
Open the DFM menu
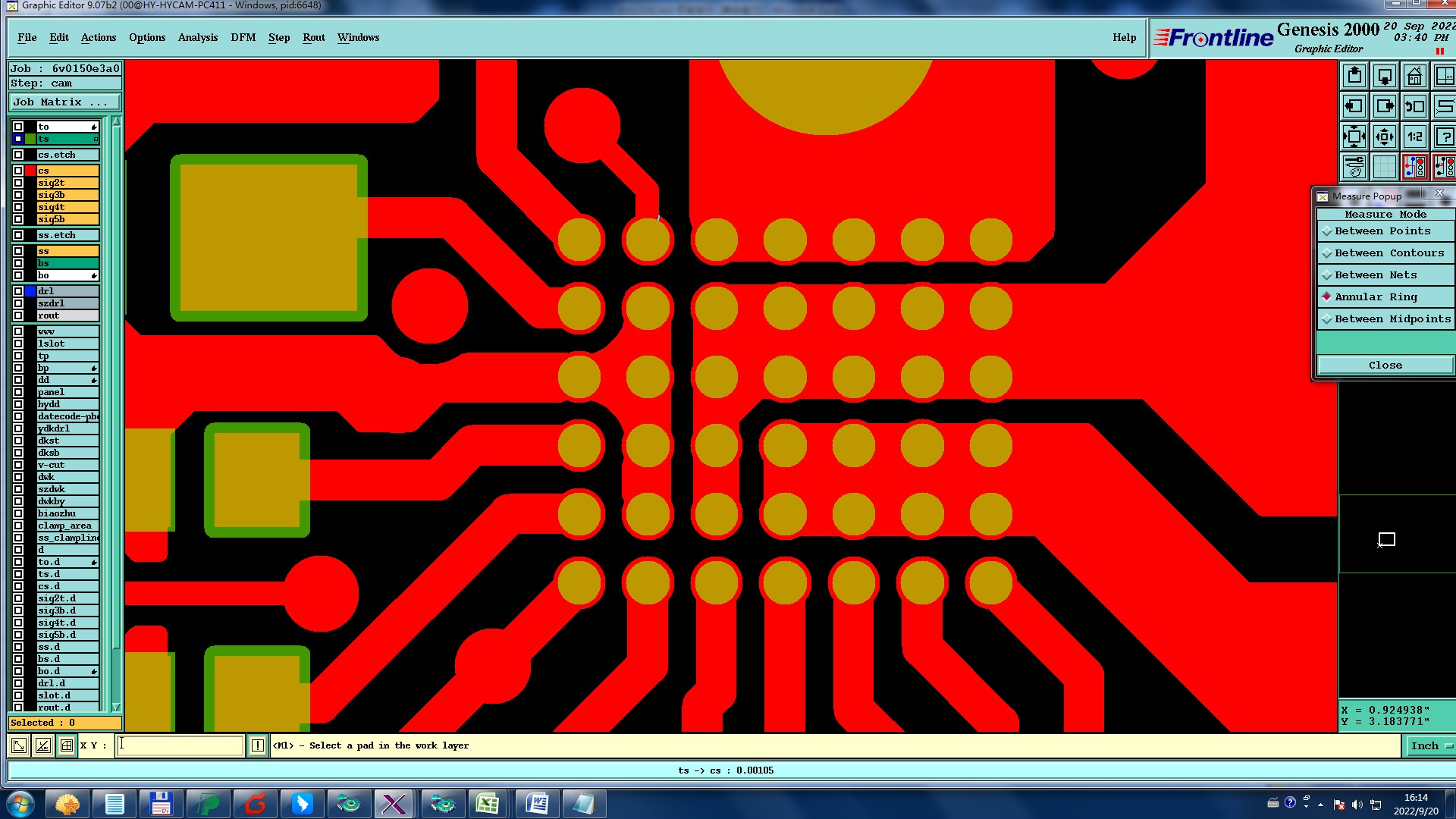pyautogui.click(x=243, y=38)
